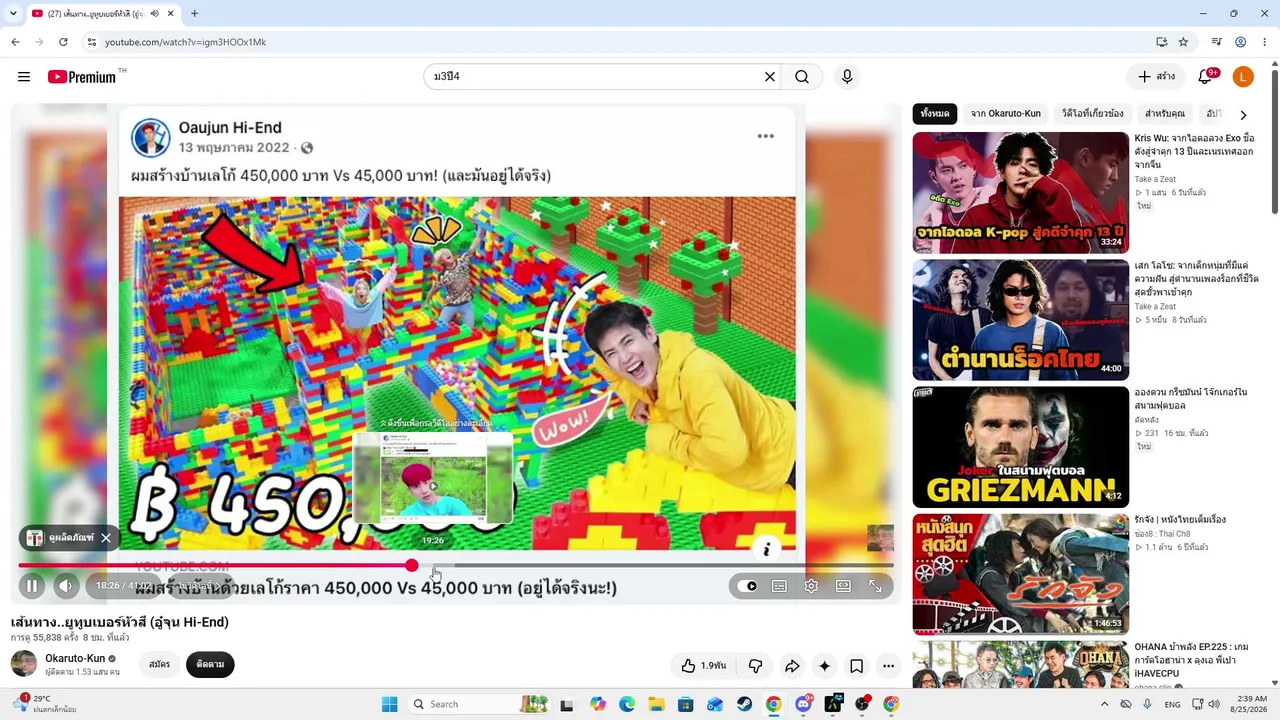Start voice search with the microphone
The width and height of the screenshot is (1280, 720).
click(847, 77)
